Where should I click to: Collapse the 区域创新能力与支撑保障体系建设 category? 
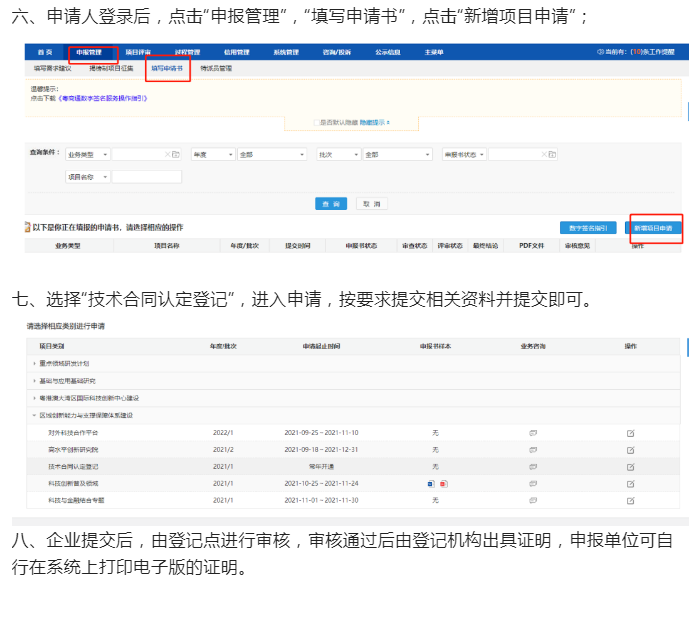(35, 414)
